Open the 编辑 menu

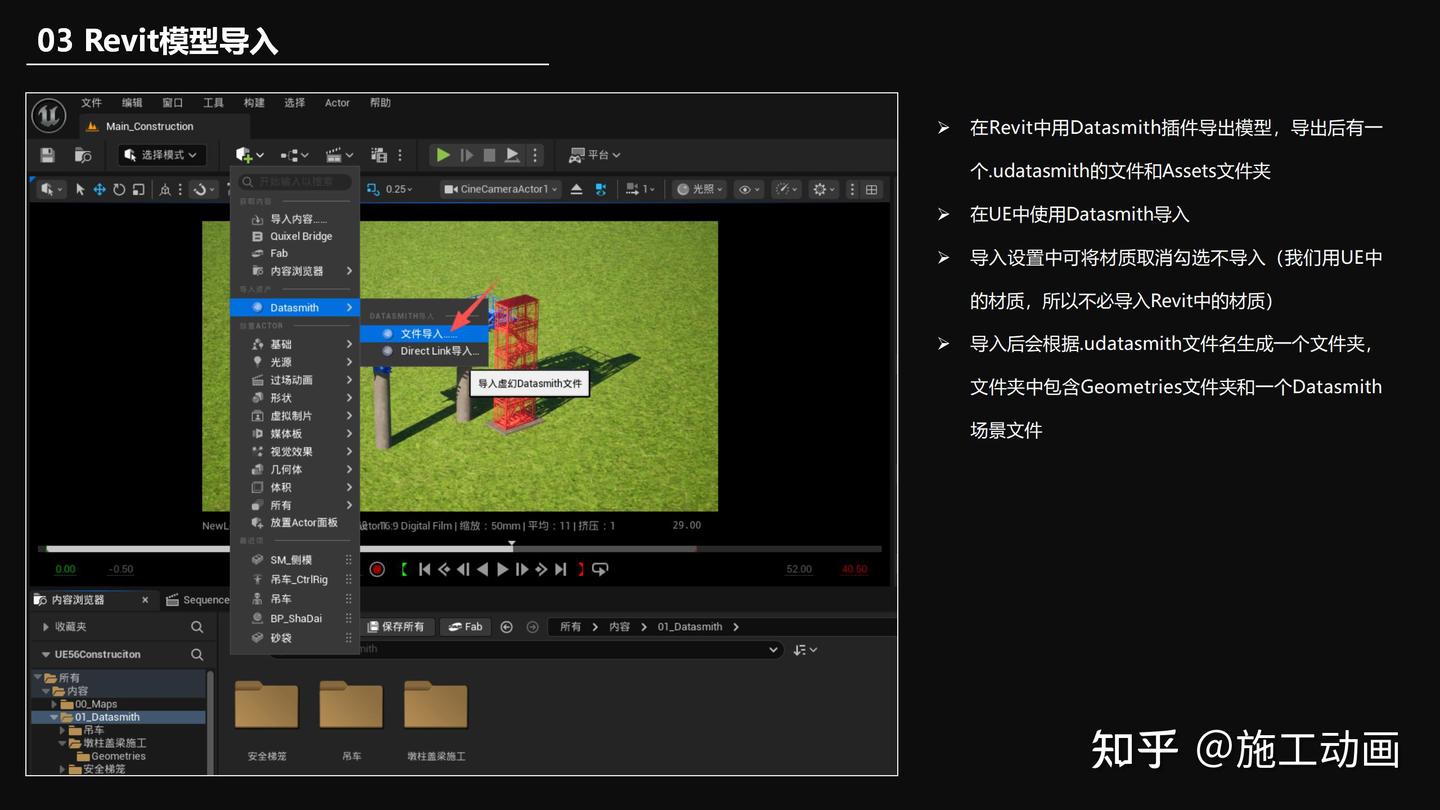(132, 103)
